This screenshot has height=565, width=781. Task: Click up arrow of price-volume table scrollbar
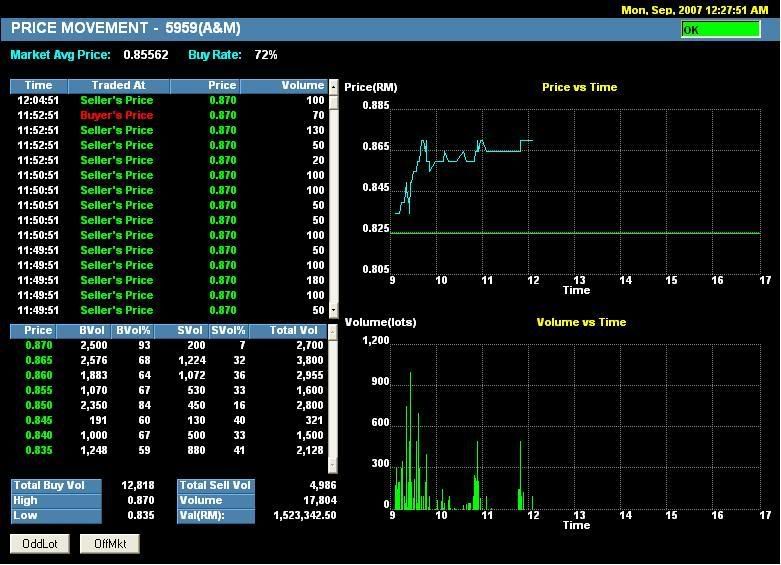click(x=334, y=331)
